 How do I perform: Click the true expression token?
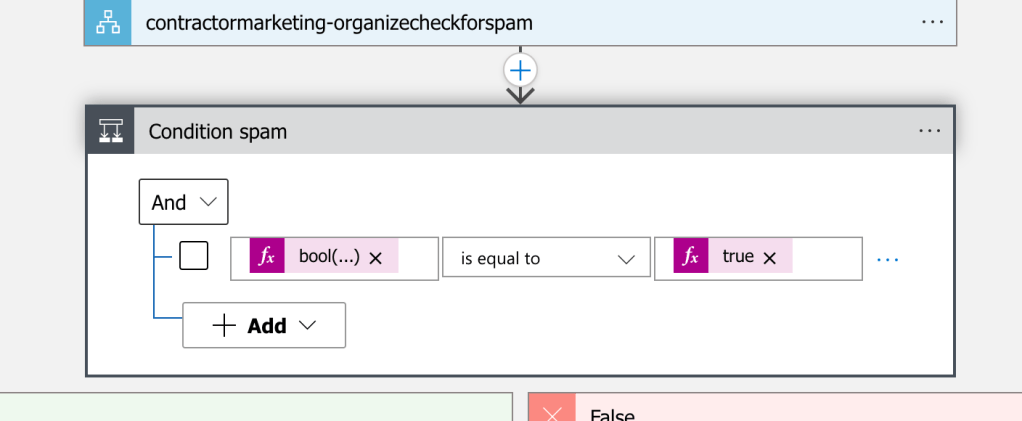point(733,255)
